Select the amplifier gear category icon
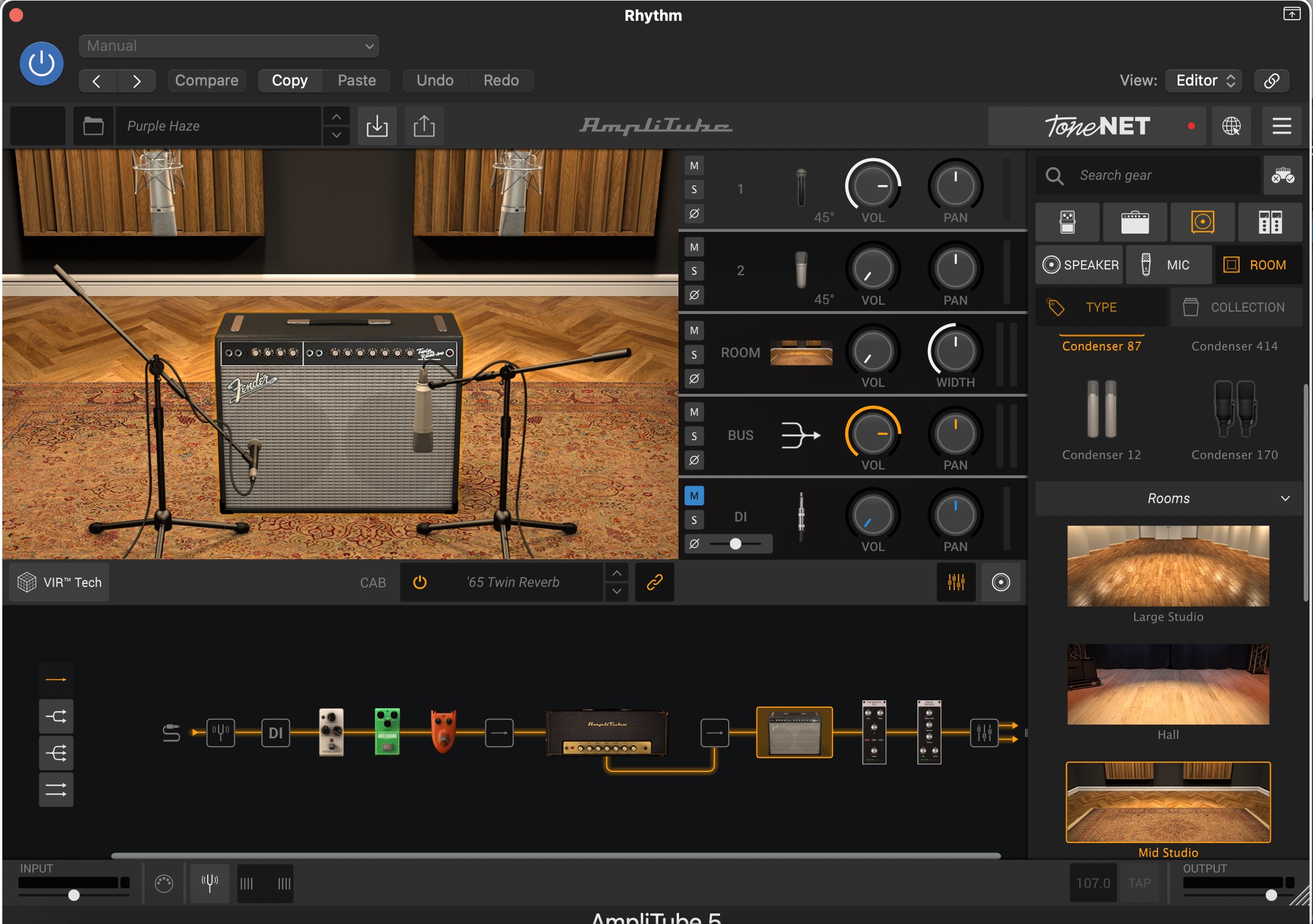Viewport: 1313px width, 924px height. tap(1135, 222)
